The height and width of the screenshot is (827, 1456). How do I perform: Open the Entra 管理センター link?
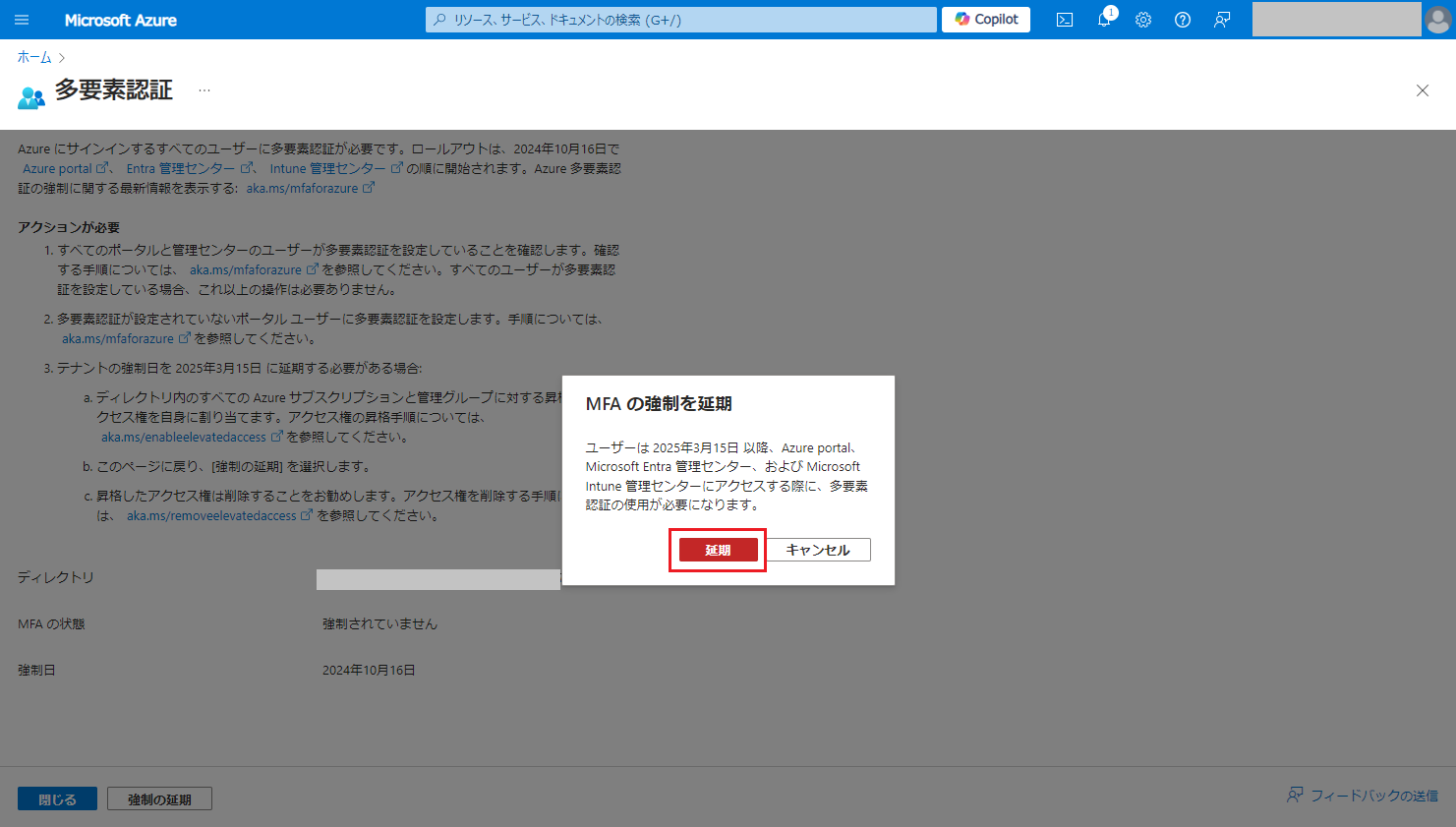pyautogui.click(x=179, y=167)
